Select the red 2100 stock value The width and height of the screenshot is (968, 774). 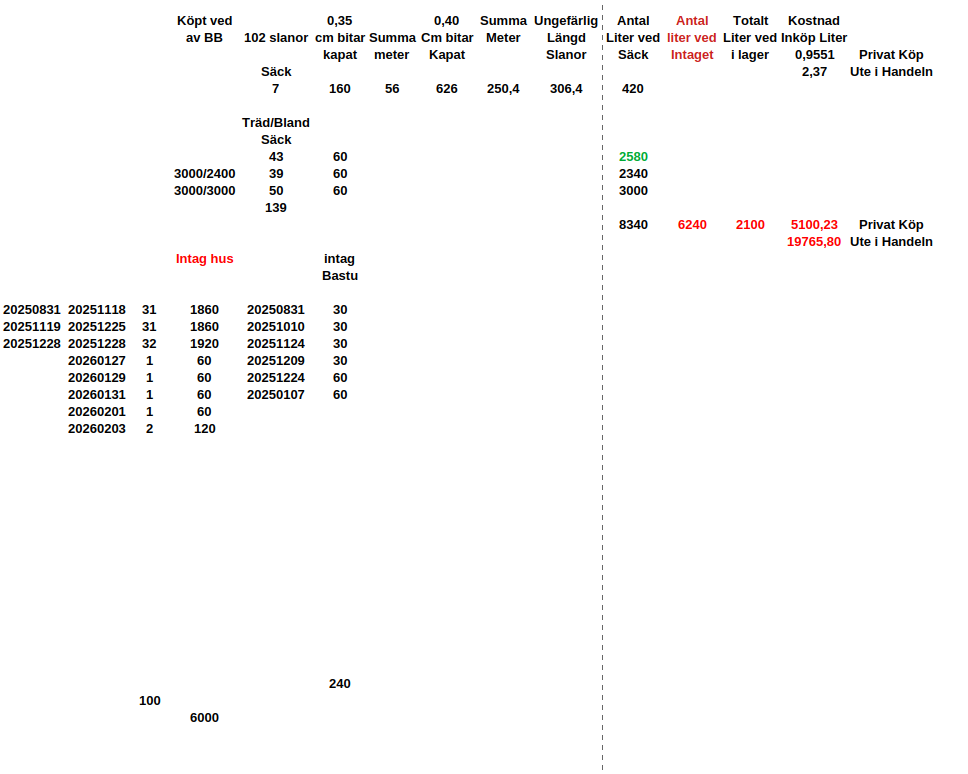click(x=750, y=225)
